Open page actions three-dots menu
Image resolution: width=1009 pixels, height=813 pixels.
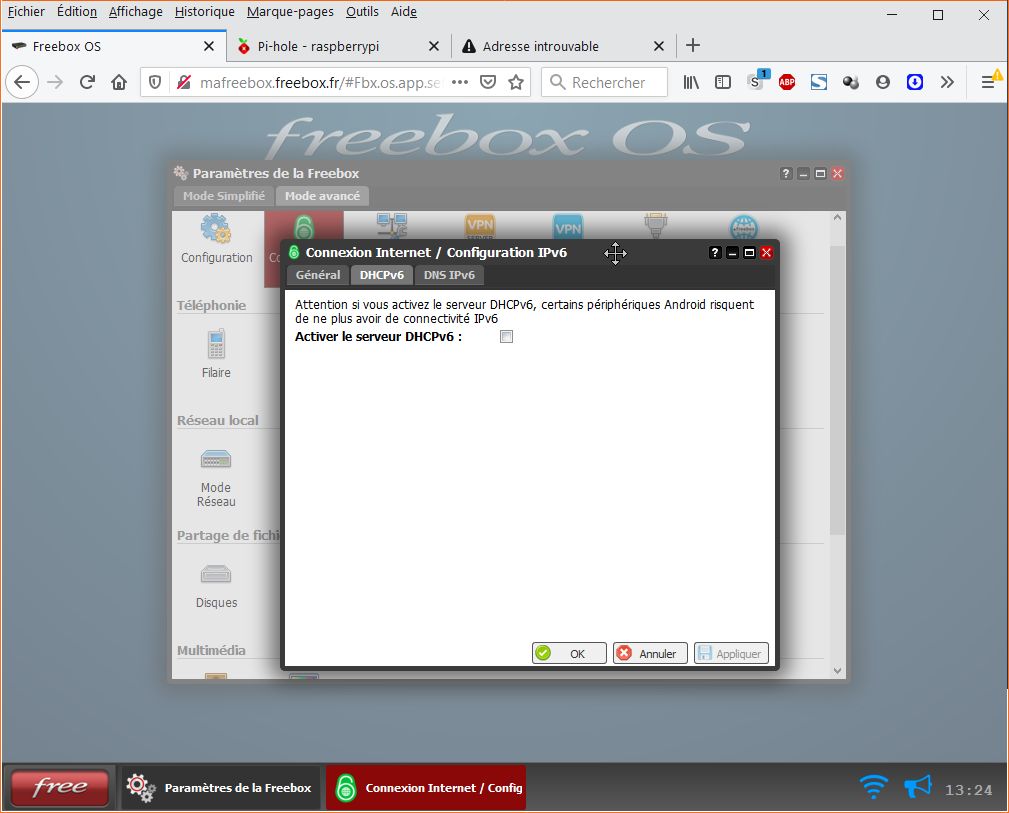[459, 82]
